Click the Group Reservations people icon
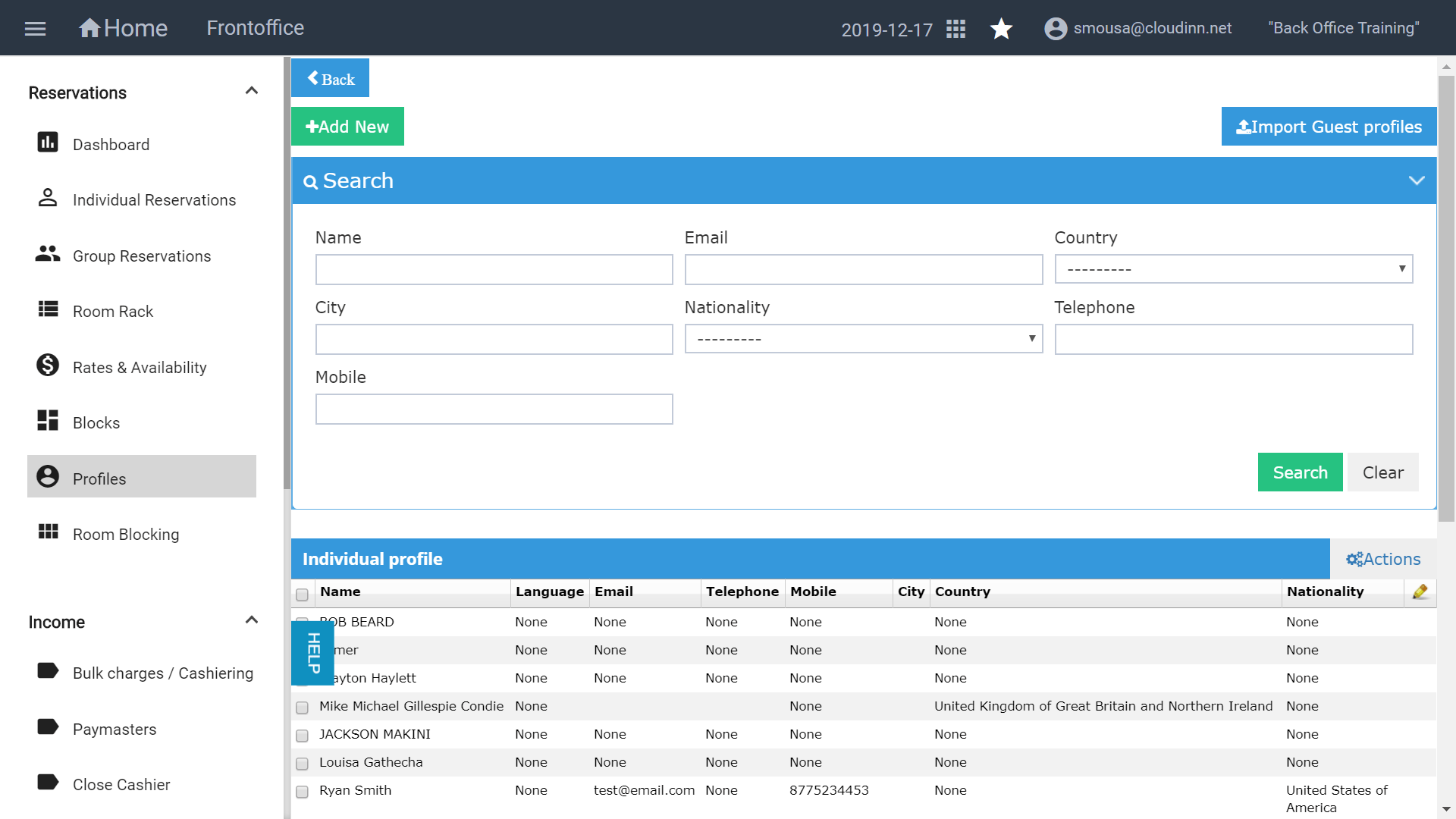1456x819 pixels. click(x=48, y=254)
